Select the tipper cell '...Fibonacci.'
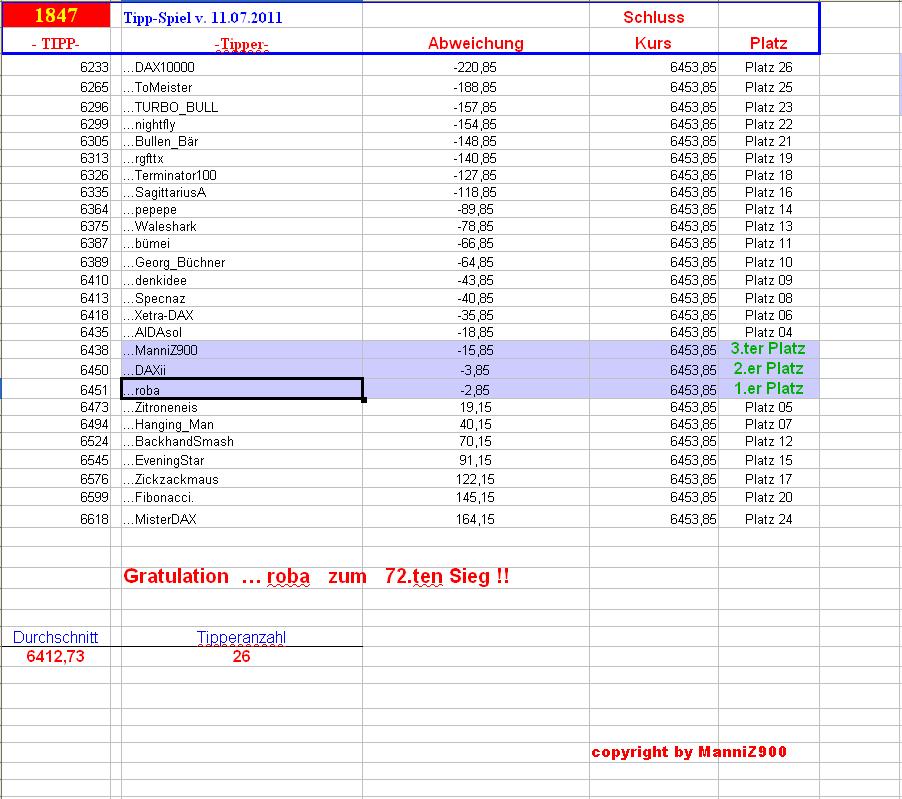This screenshot has width=902, height=799. [x=242, y=497]
